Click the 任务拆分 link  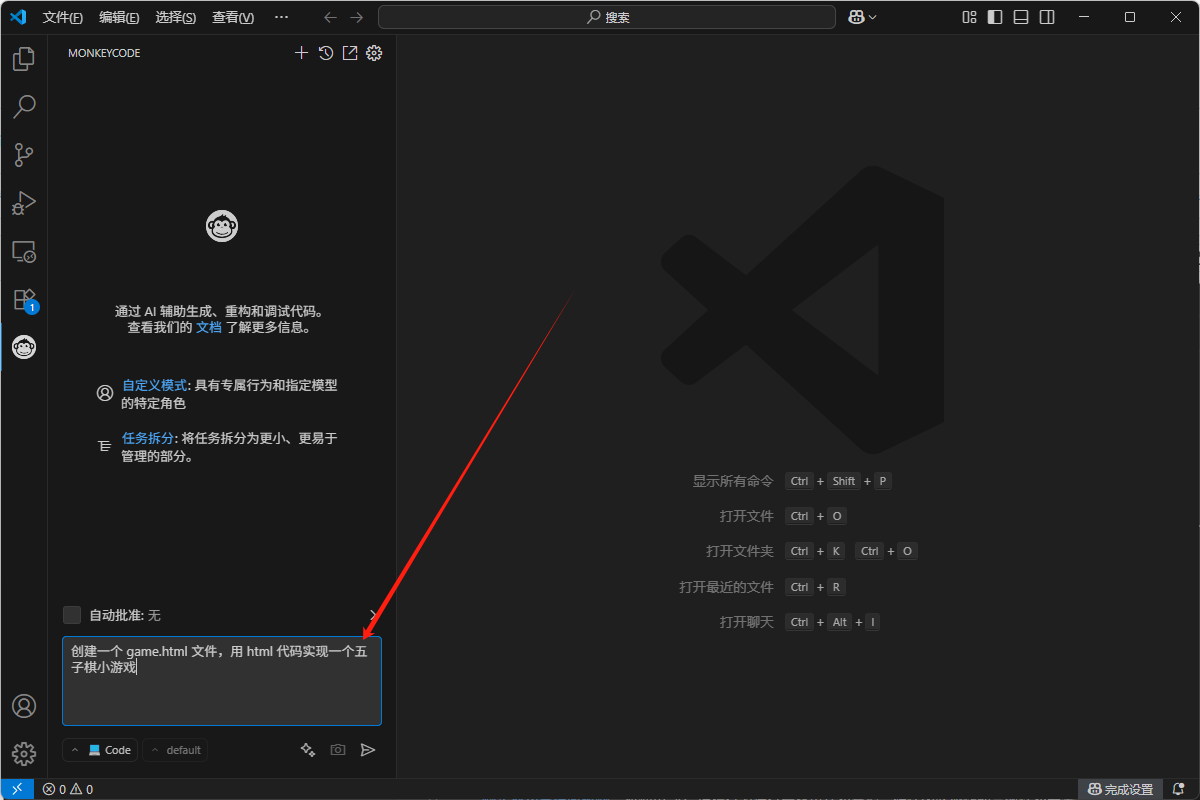(x=147, y=438)
